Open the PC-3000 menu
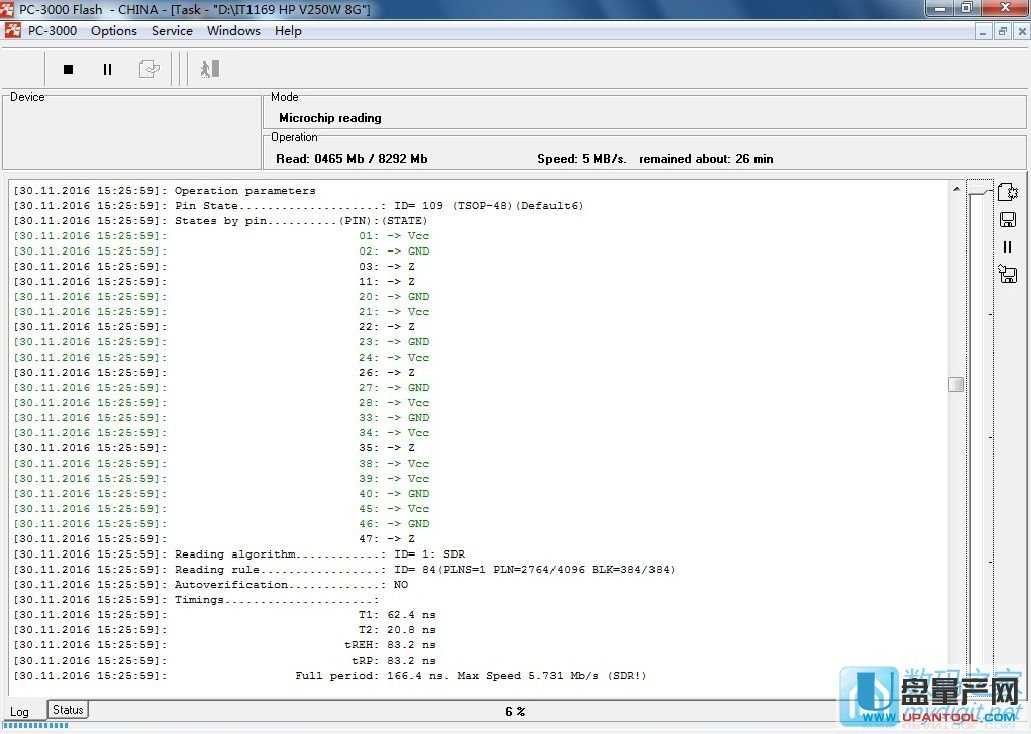The width and height of the screenshot is (1031, 734). 51,31
